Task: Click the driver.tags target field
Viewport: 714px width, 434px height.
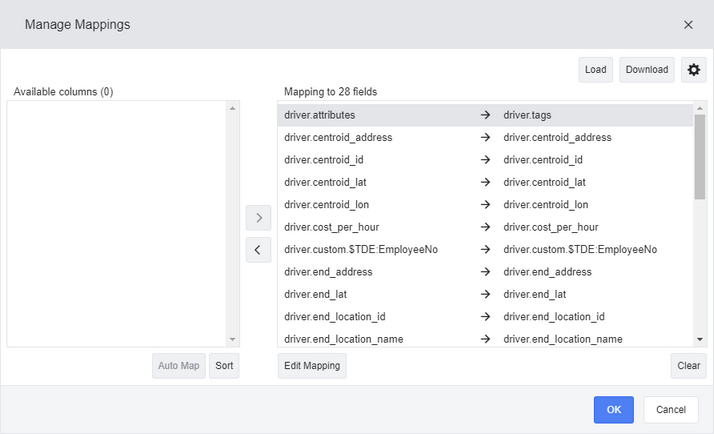Action: (x=527, y=115)
